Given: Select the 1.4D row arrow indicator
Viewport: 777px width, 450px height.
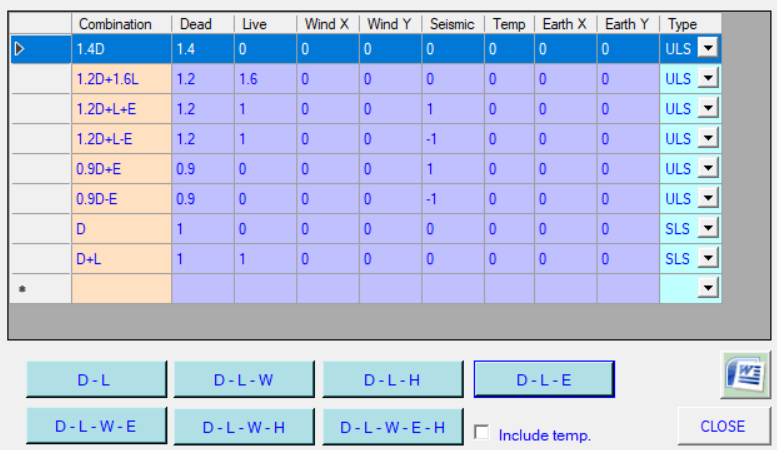Looking at the screenshot, I should 19,49.
